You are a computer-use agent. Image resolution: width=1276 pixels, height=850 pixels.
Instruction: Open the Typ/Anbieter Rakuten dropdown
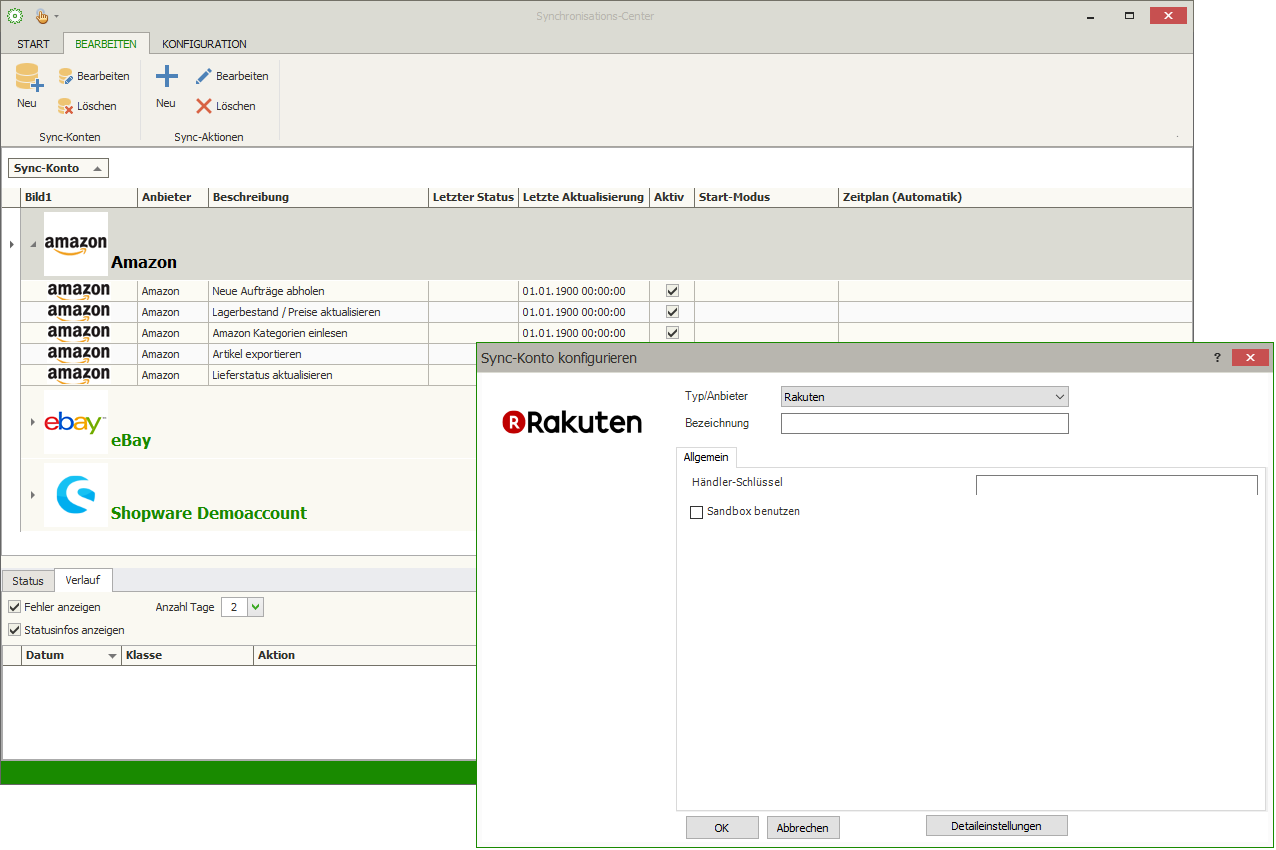(1060, 397)
